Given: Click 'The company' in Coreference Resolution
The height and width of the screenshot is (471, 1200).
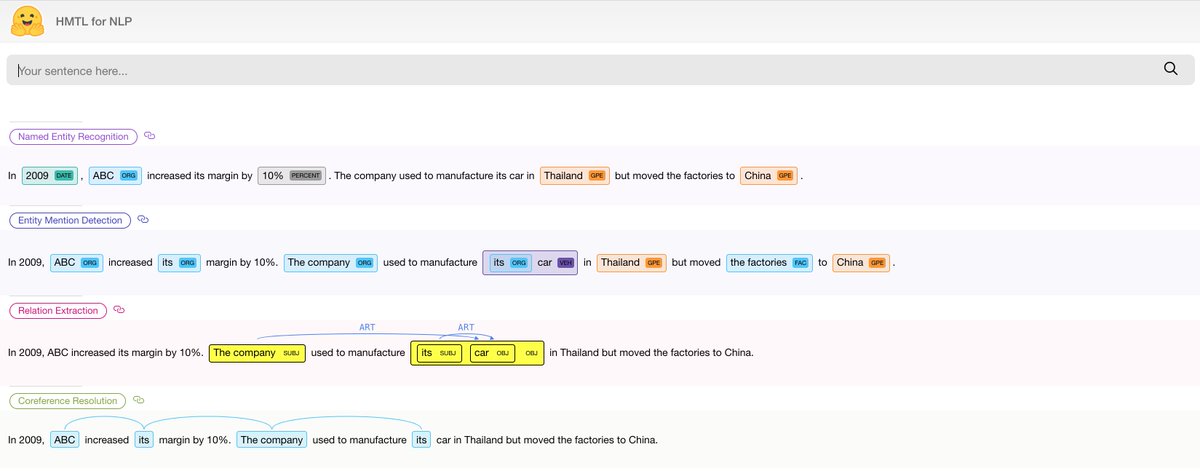Looking at the screenshot, I should click(271, 440).
